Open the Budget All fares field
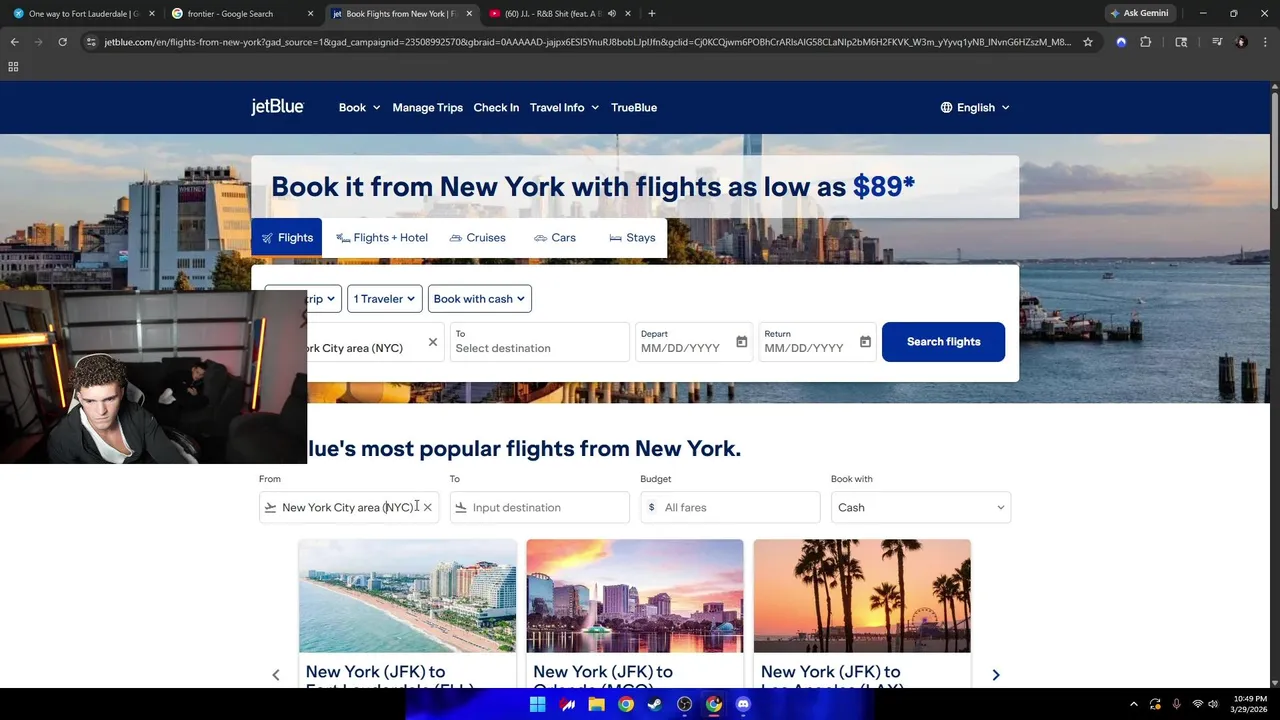 click(730, 507)
